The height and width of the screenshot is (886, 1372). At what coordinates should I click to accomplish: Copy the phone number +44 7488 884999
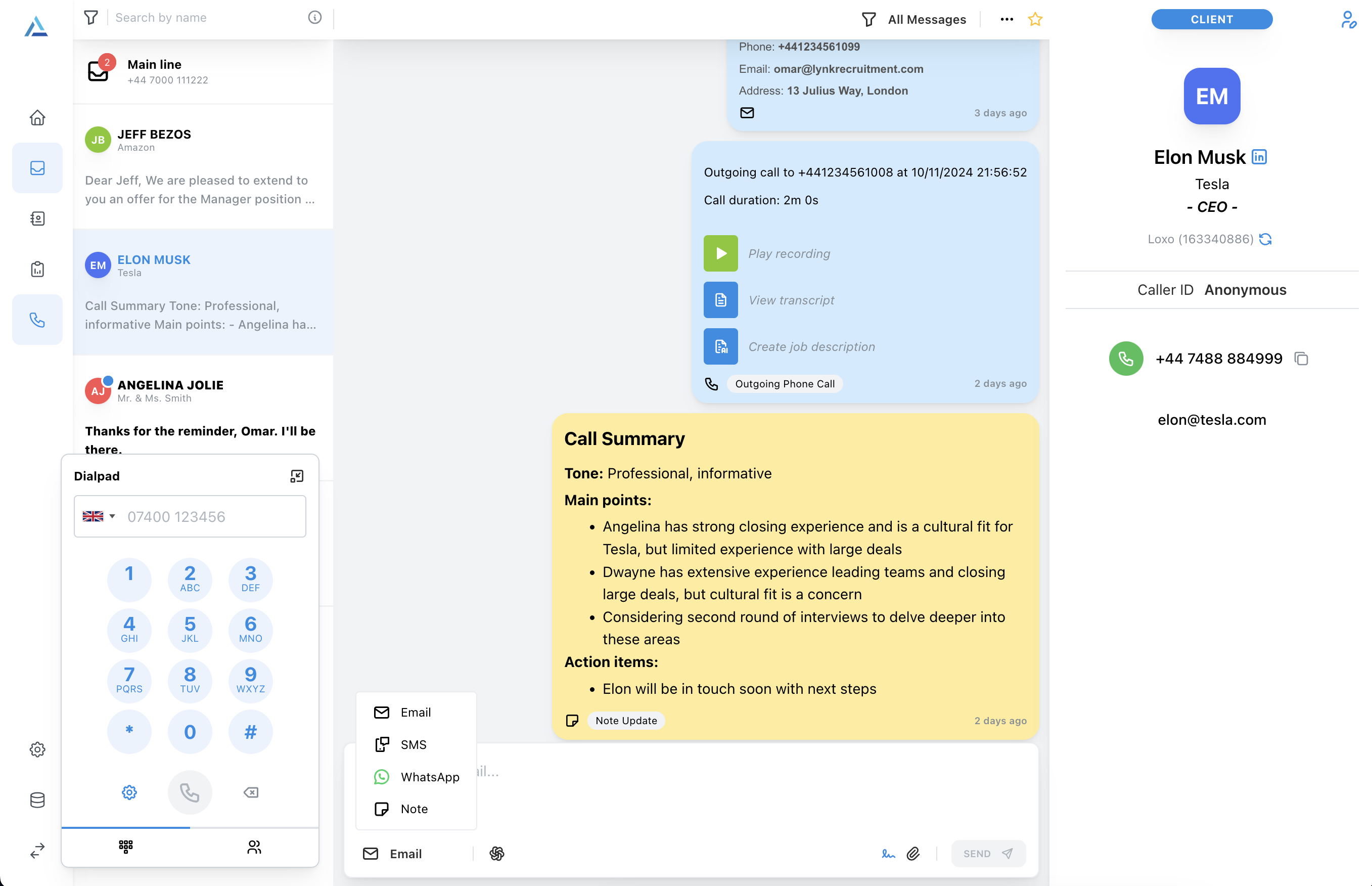click(1301, 359)
